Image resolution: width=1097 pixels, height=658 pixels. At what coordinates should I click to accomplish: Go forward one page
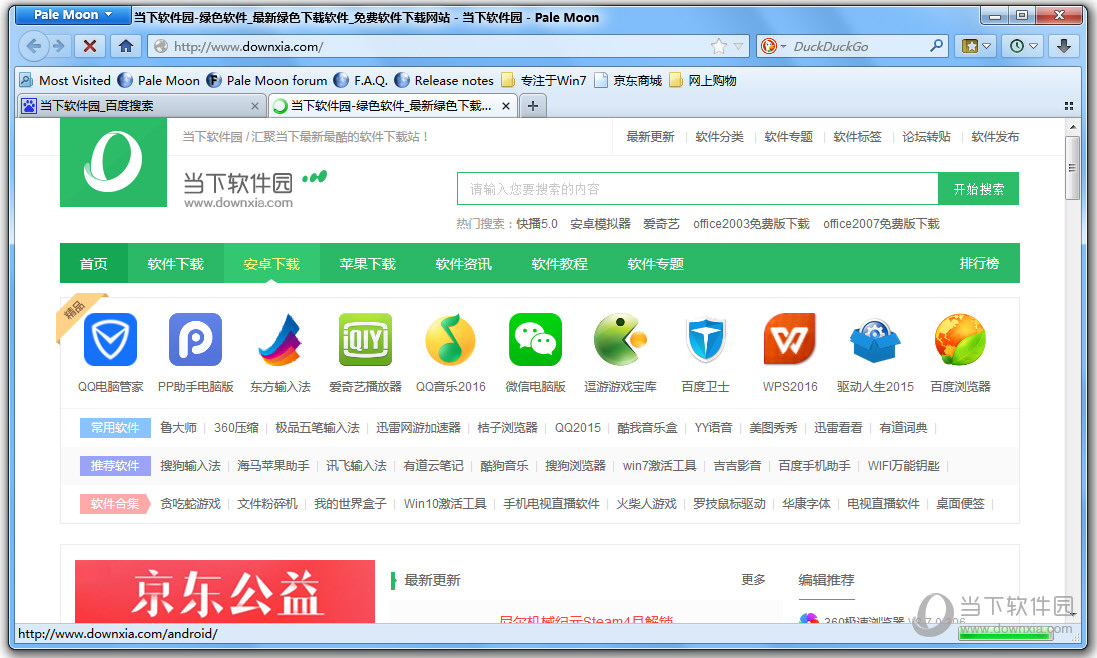pos(59,46)
